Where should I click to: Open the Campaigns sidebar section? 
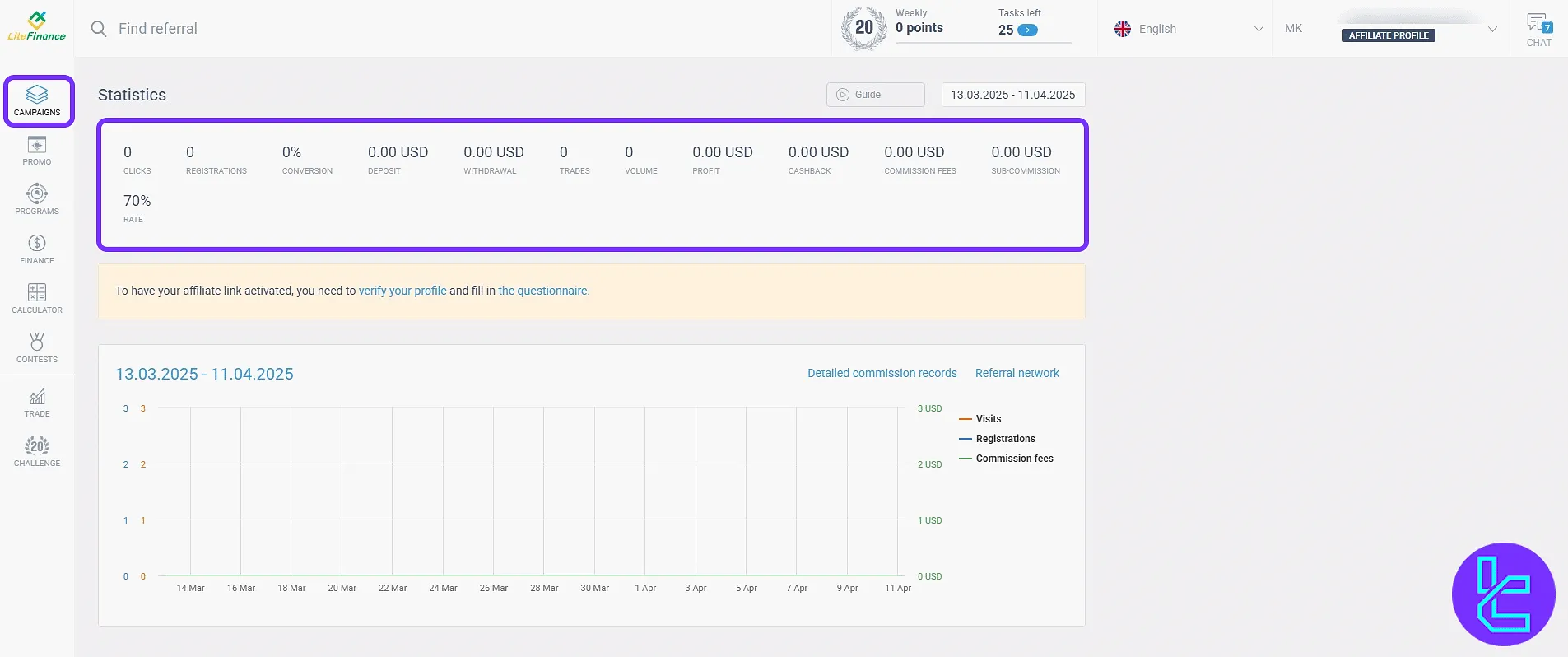[38, 101]
